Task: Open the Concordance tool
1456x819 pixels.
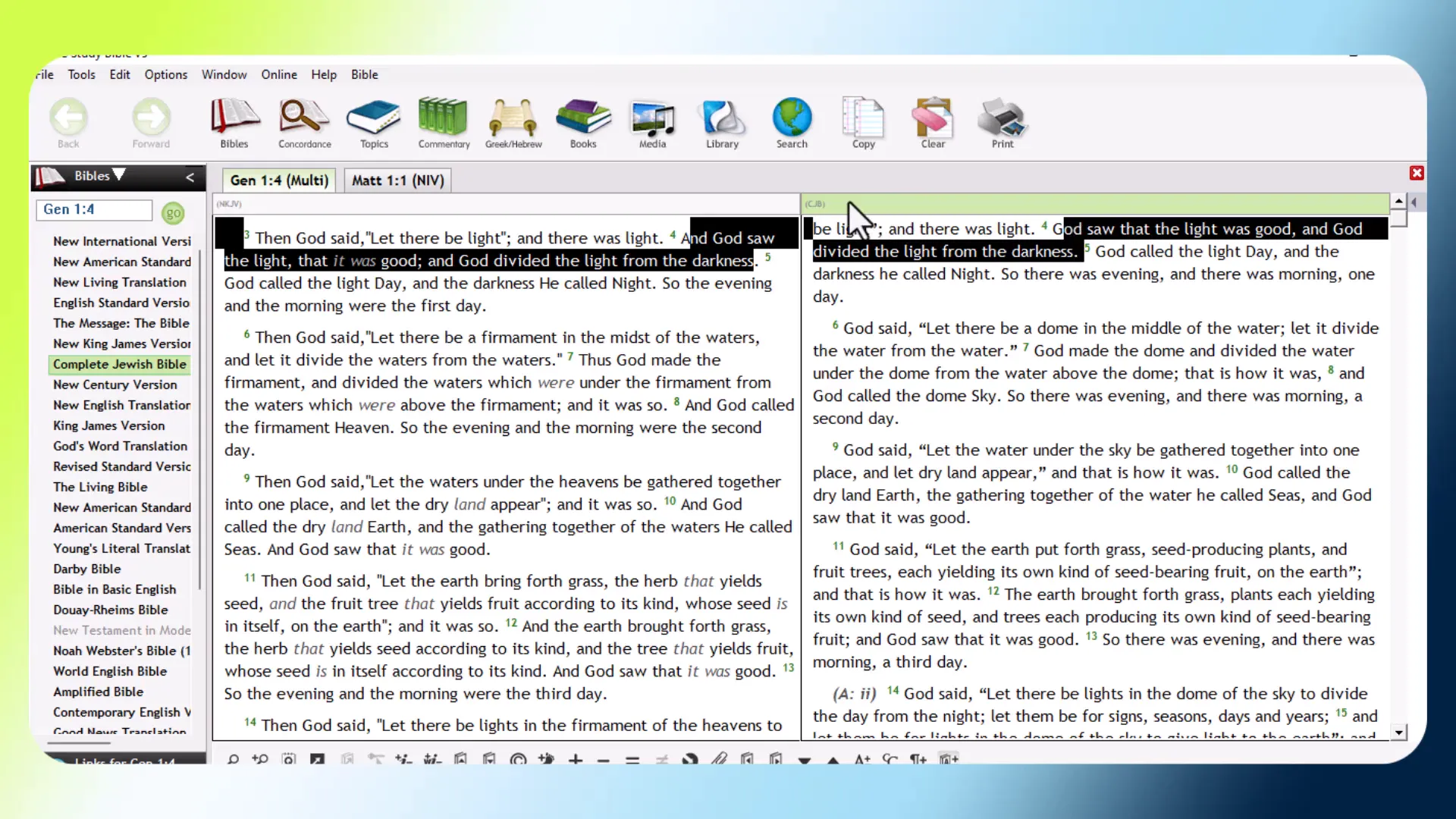Action: pyautogui.click(x=304, y=124)
